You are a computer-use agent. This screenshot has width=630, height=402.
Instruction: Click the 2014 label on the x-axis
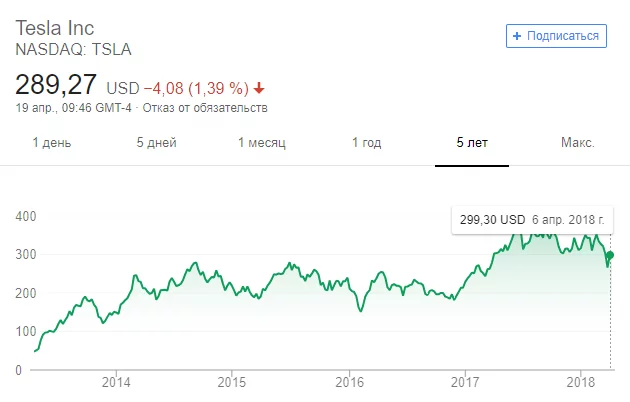point(117,382)
